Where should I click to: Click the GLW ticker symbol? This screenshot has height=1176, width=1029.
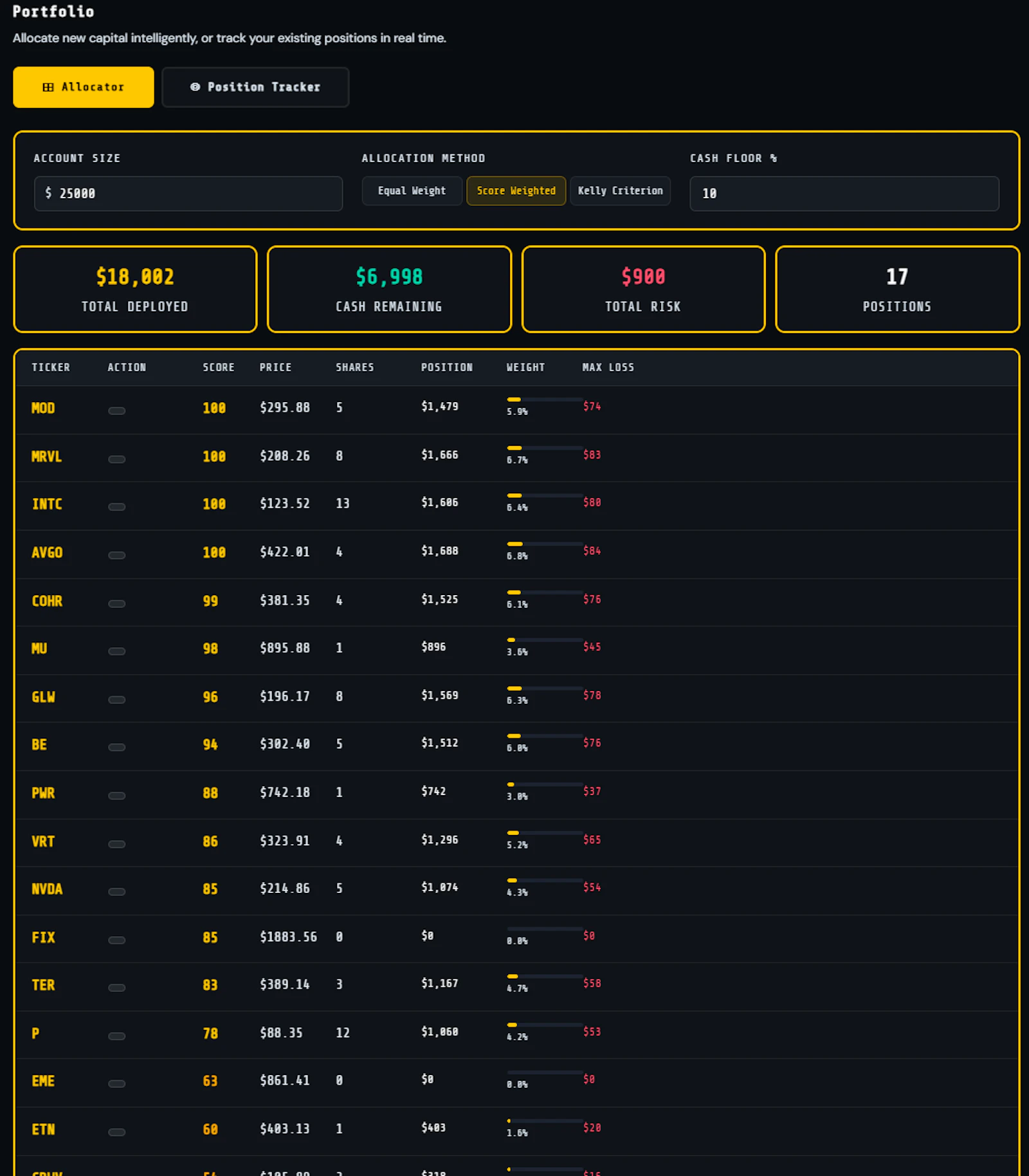click(43, 697)
